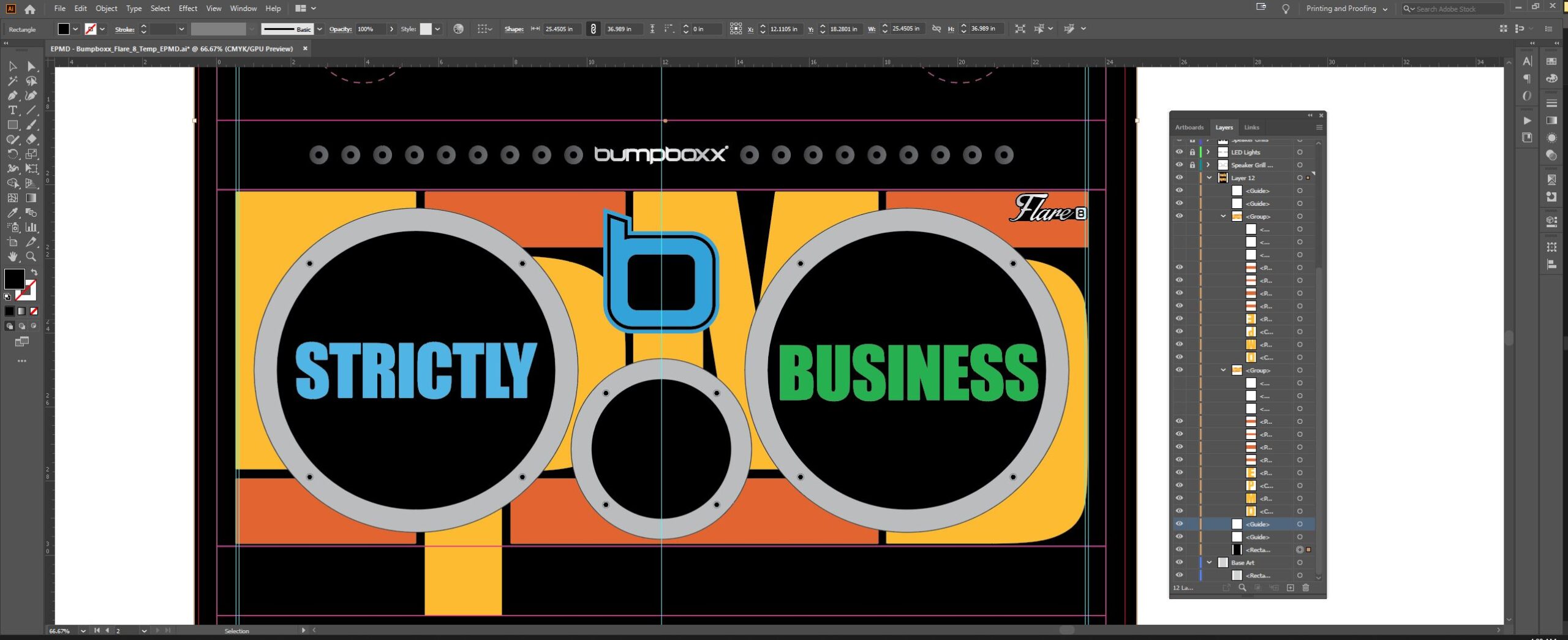Click the Stroke label link
The height and width of the screenshot is (640, 1568).
124,29
